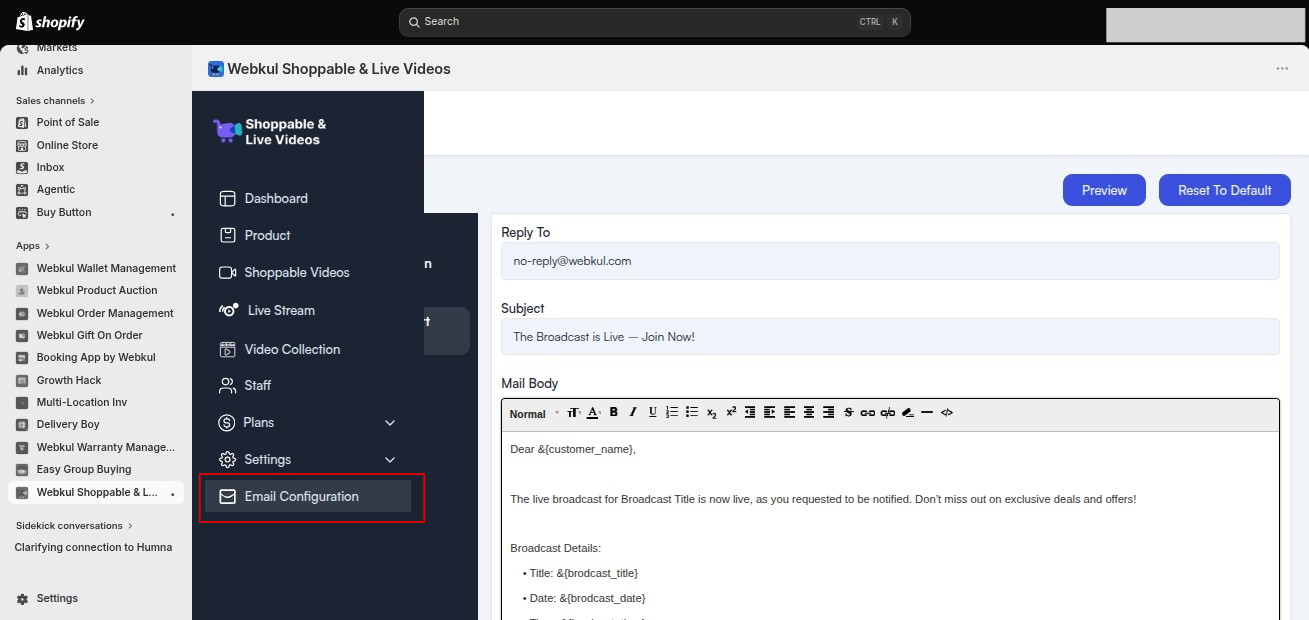Align mail body text right
The width and height of the screenshot is (1309, 620).
point(828,412)
